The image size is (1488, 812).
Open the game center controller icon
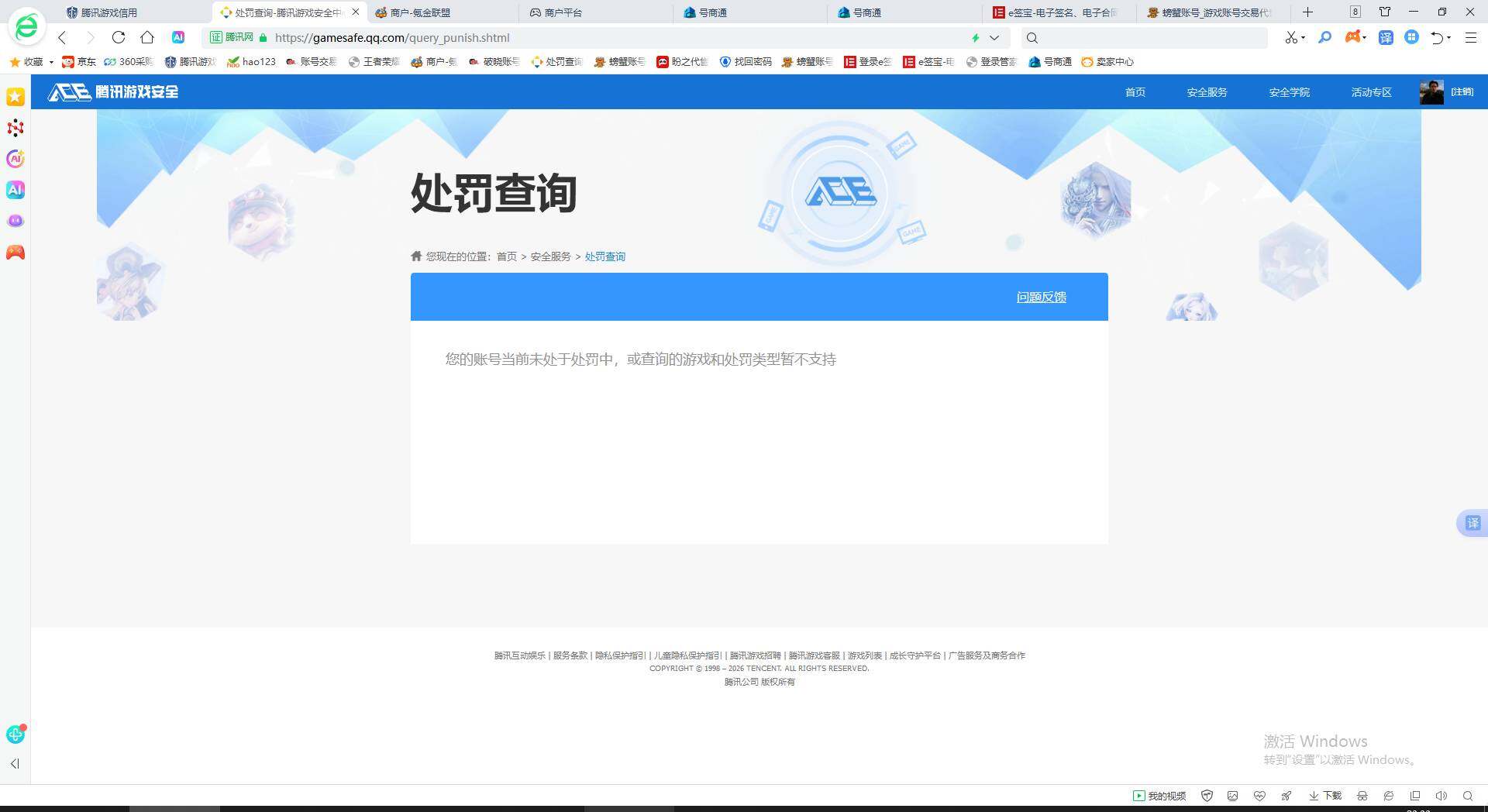(x=1353, y=37)
